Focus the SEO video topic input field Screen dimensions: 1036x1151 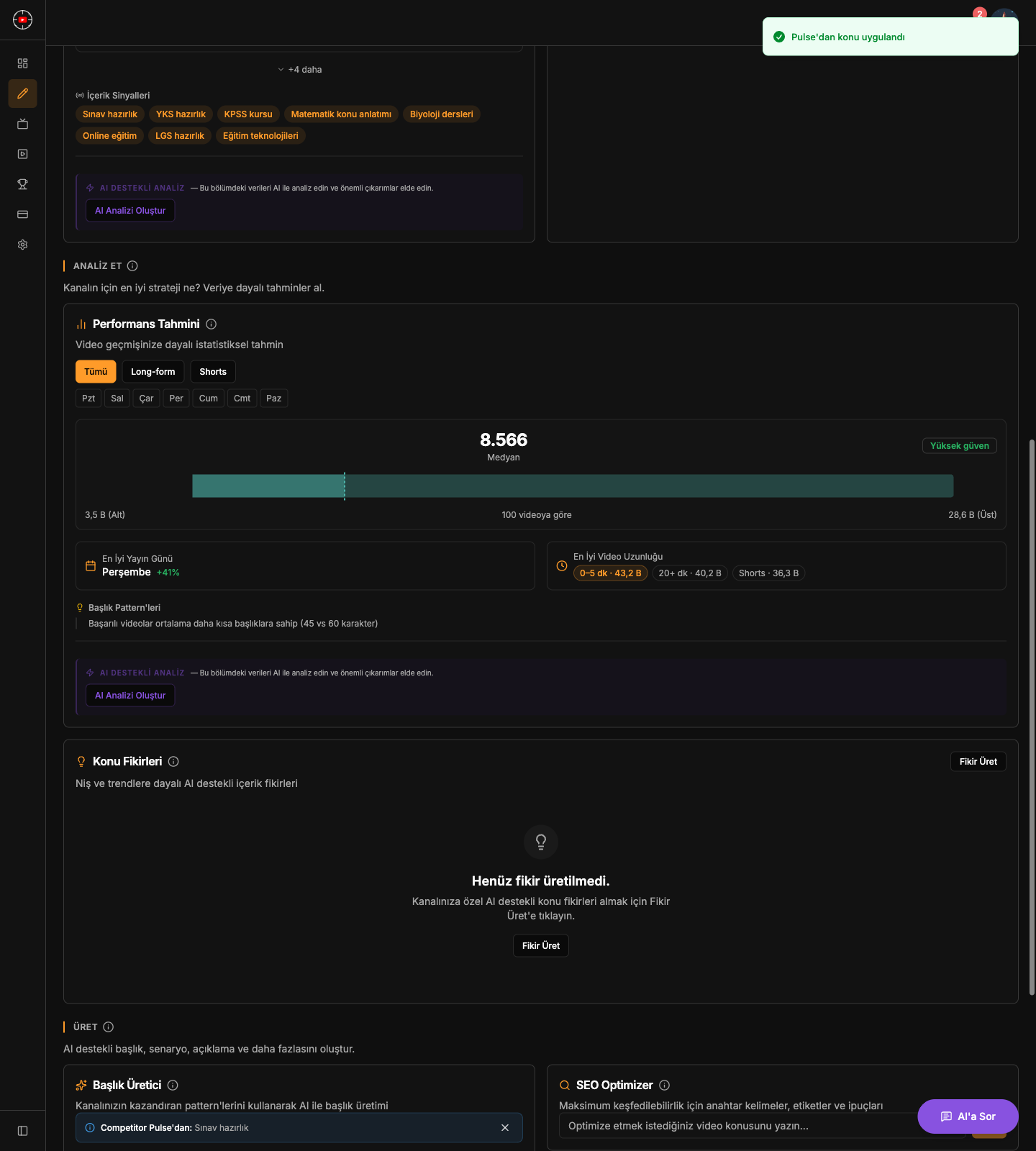point(763,1126)
